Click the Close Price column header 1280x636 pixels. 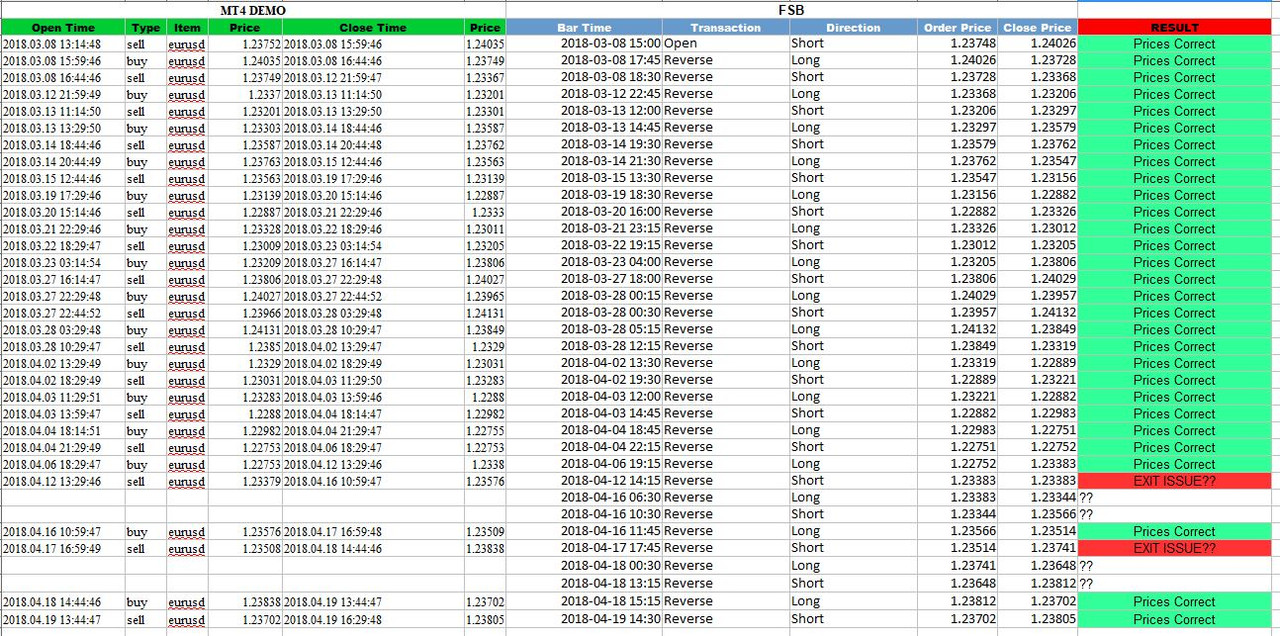tap(1037, 28)
